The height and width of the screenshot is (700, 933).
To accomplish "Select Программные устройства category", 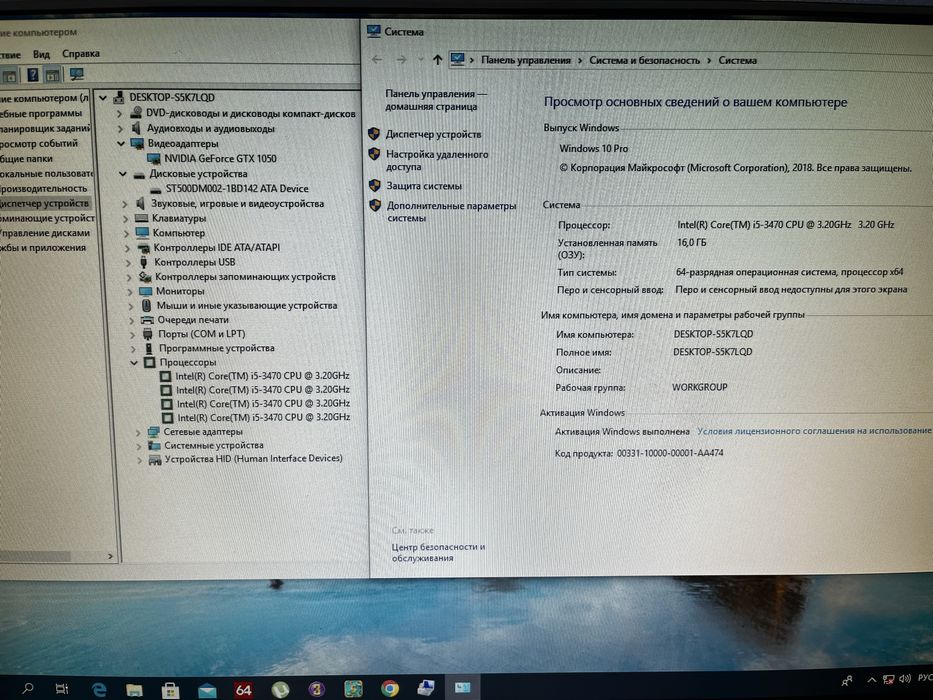I will click(x=217, y=348).
